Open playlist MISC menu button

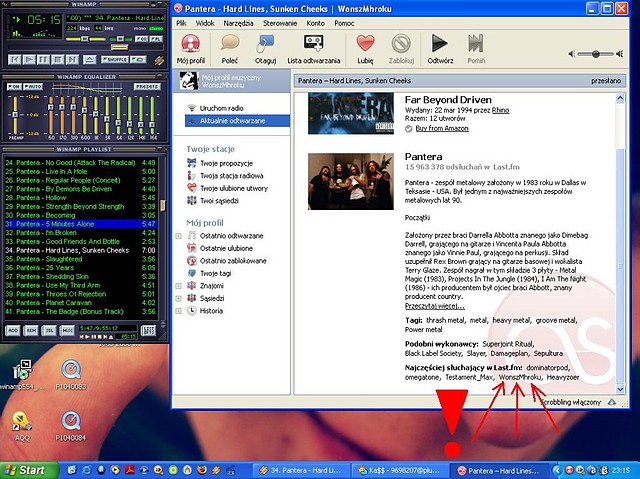(67, 330)
